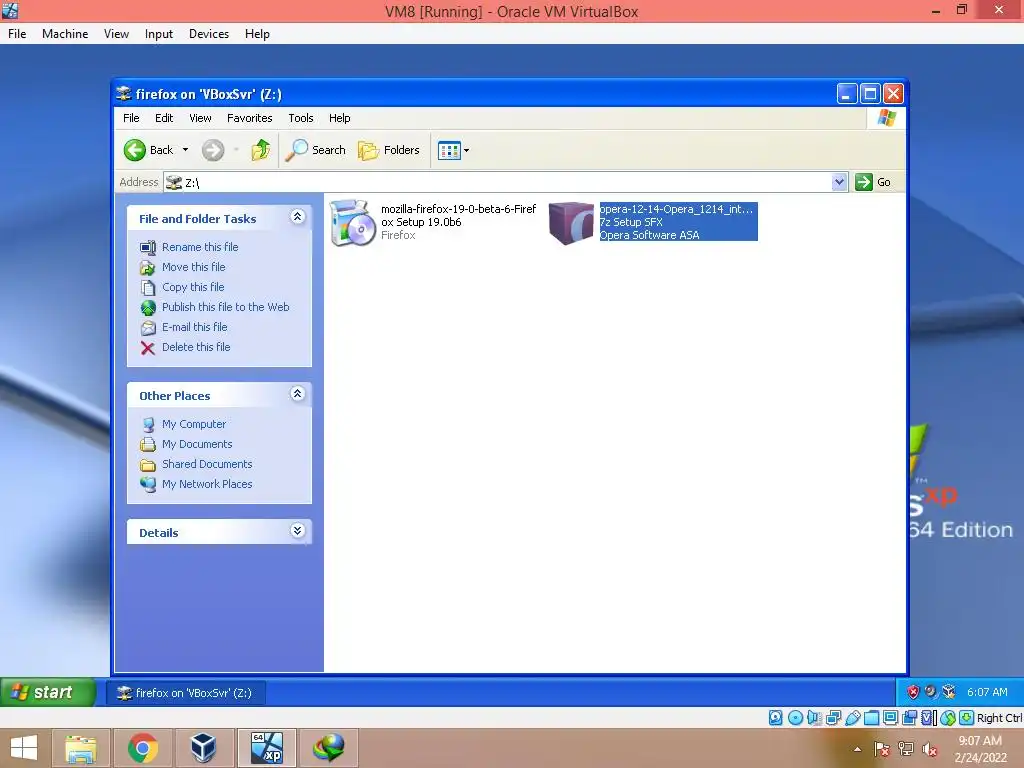Expand the Details panel

click(298, 530)
